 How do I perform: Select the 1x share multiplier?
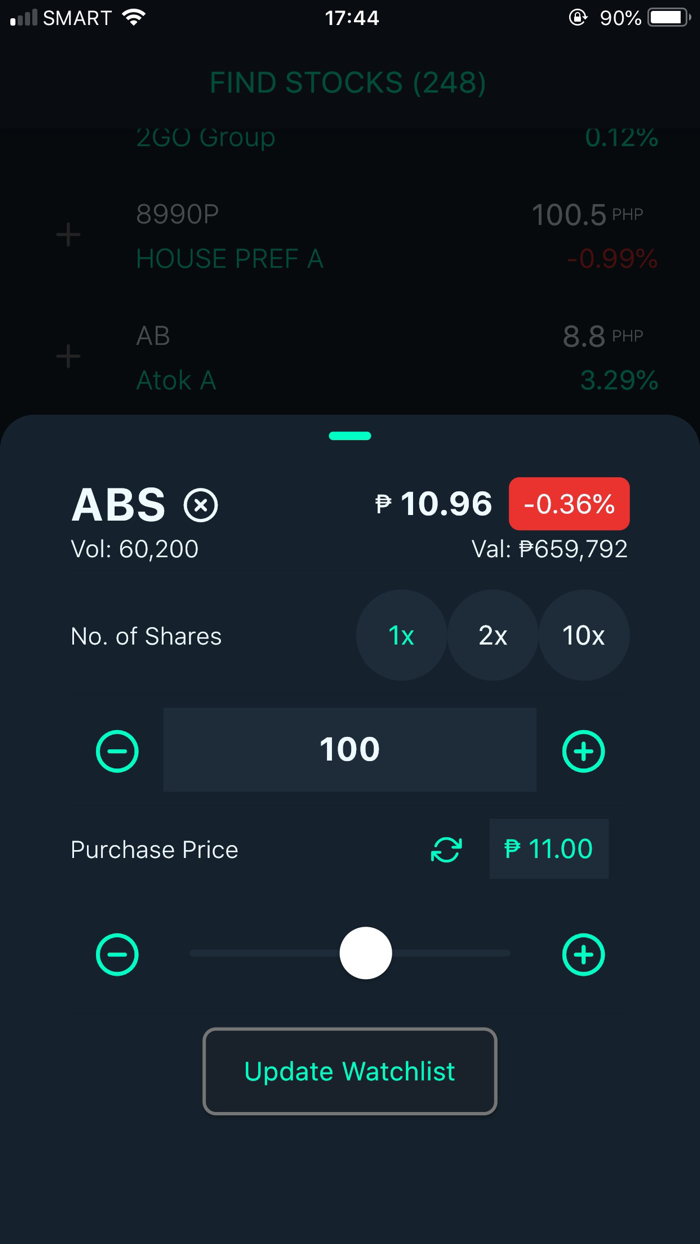(401, 635)
